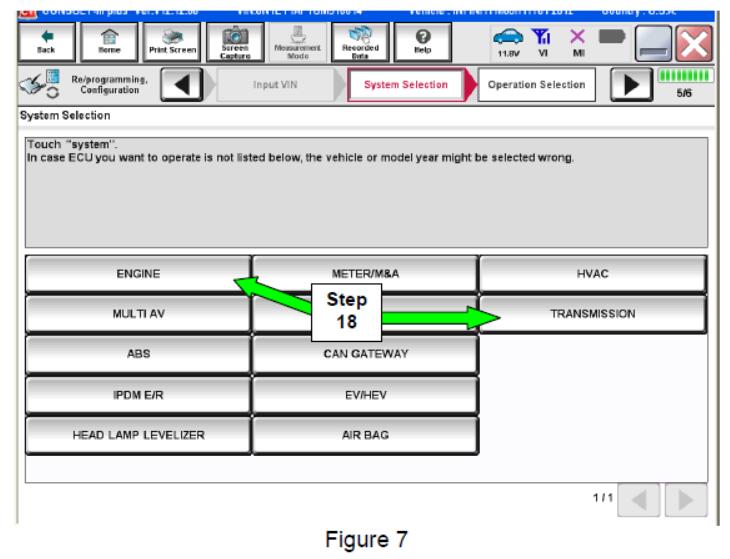This screenshot has width=730, height=559.
Task: Click the 'Touch "system"' instruction text
Action: pos(72,144)
